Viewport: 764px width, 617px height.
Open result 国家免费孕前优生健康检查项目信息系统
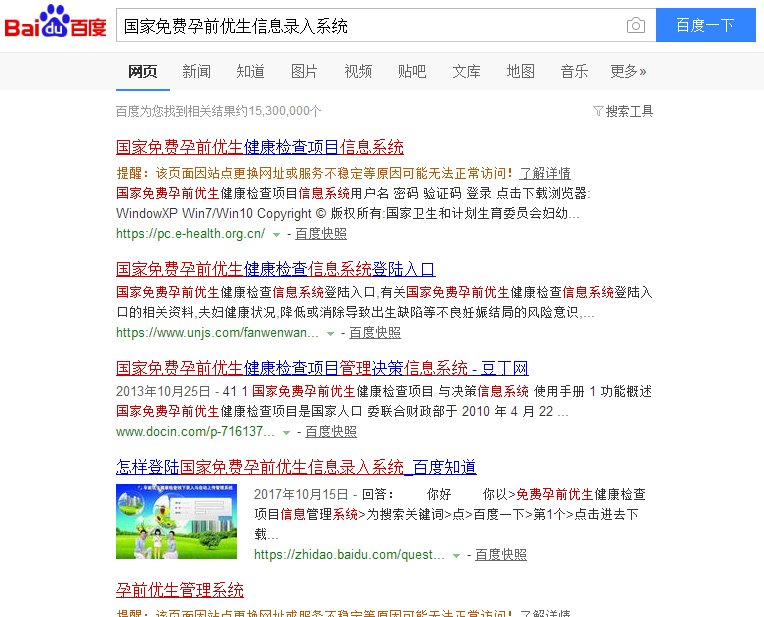[x=260, y=147]
